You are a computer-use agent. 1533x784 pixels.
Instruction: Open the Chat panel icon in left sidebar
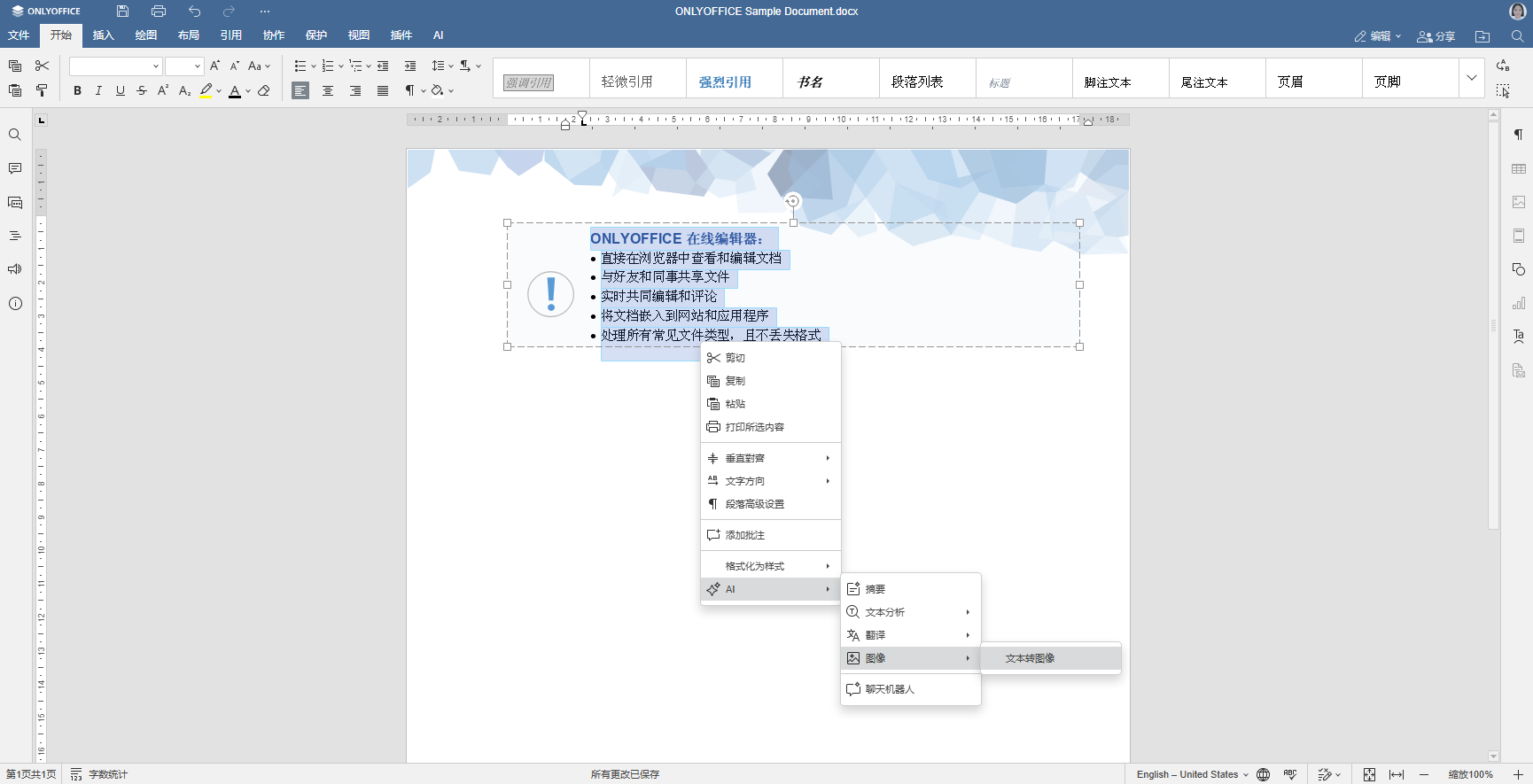pyautogui.click(x=15, y=202)
